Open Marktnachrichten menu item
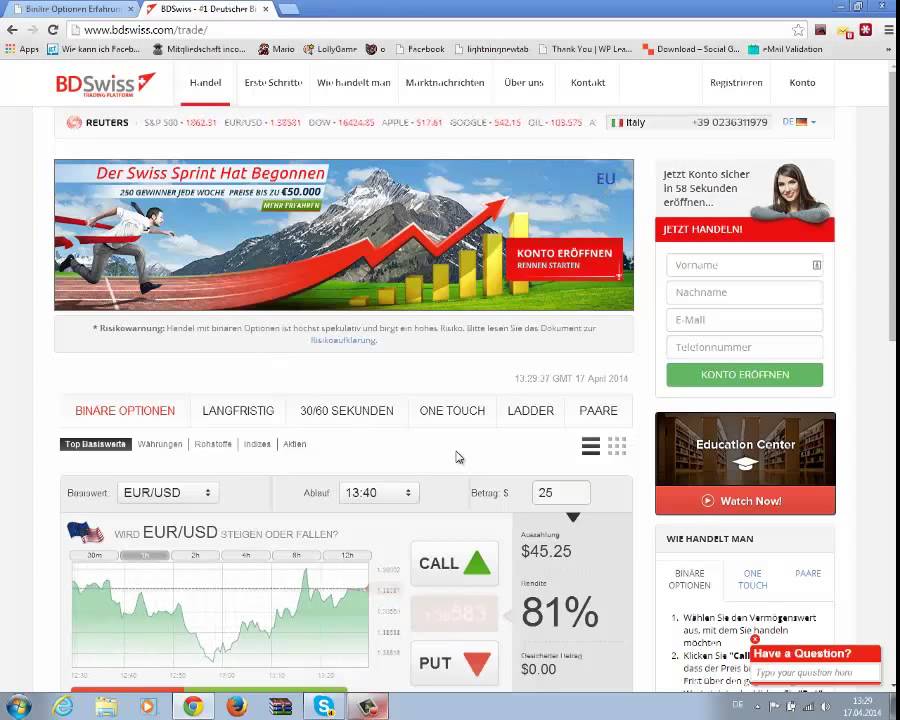This screenshot has height=720, width=900. [x=445, y=83]
